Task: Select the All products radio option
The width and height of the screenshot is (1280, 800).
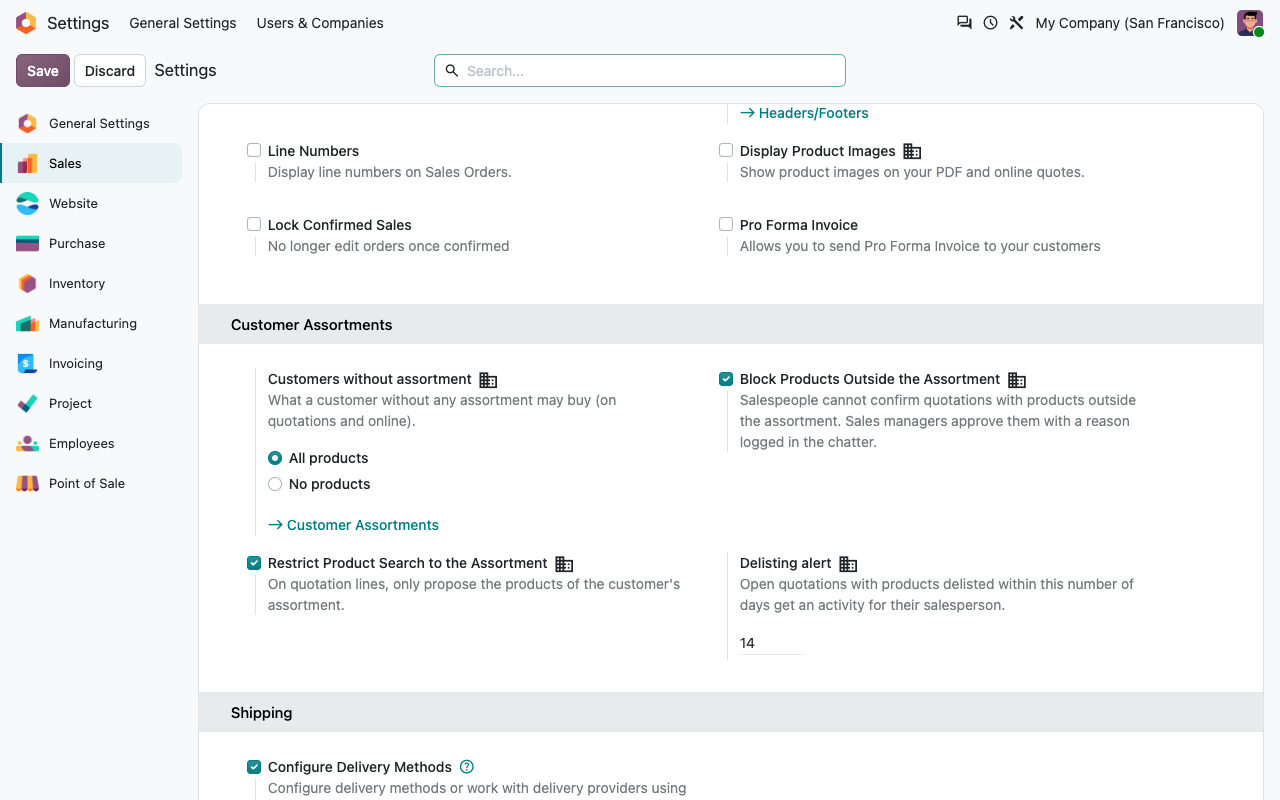Action: [275, 458]
